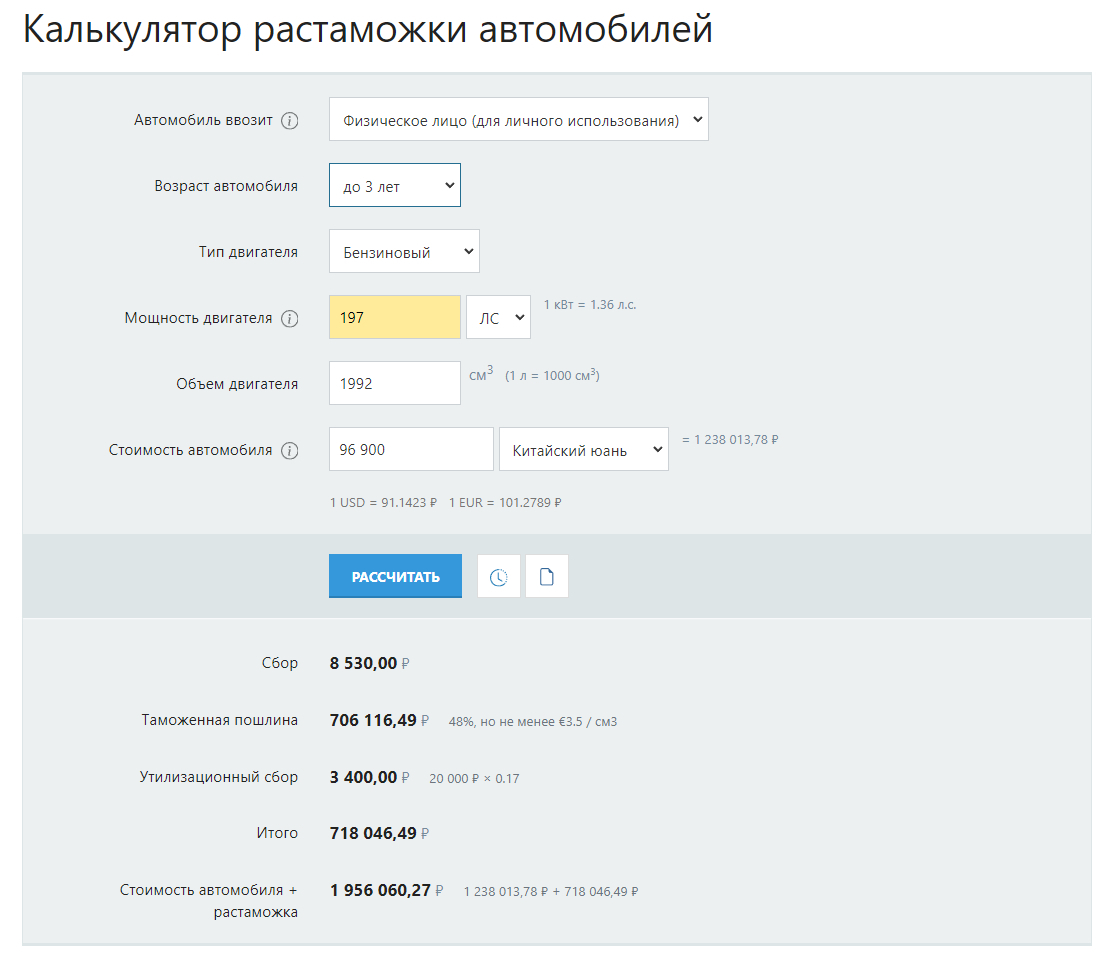
Task: Open the "Физическое лицо" importer dropdown
Action: tap(518, 120)
